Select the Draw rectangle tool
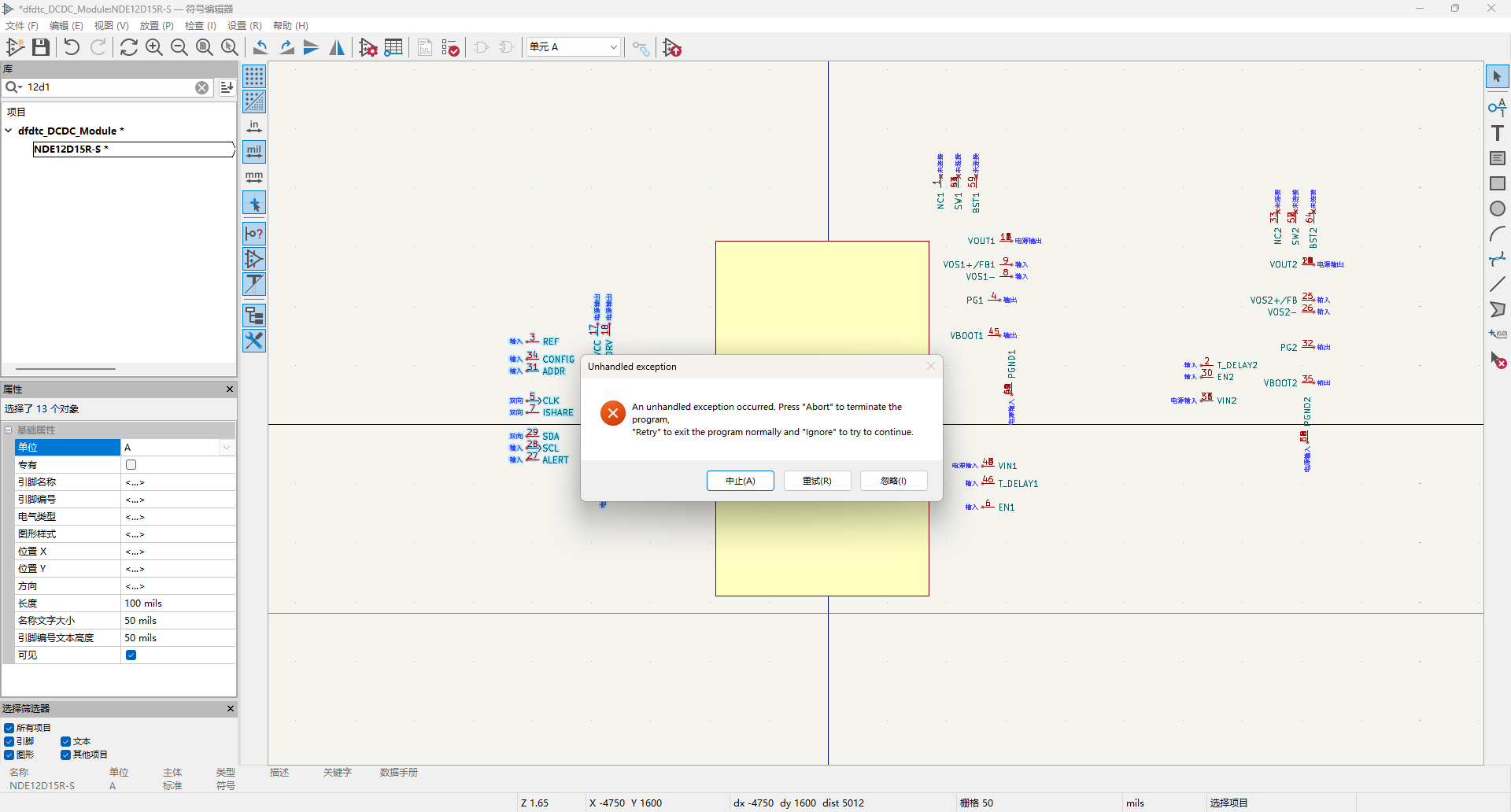Viewport: 1511px width, 812px height. click(x=1497, y=183)
